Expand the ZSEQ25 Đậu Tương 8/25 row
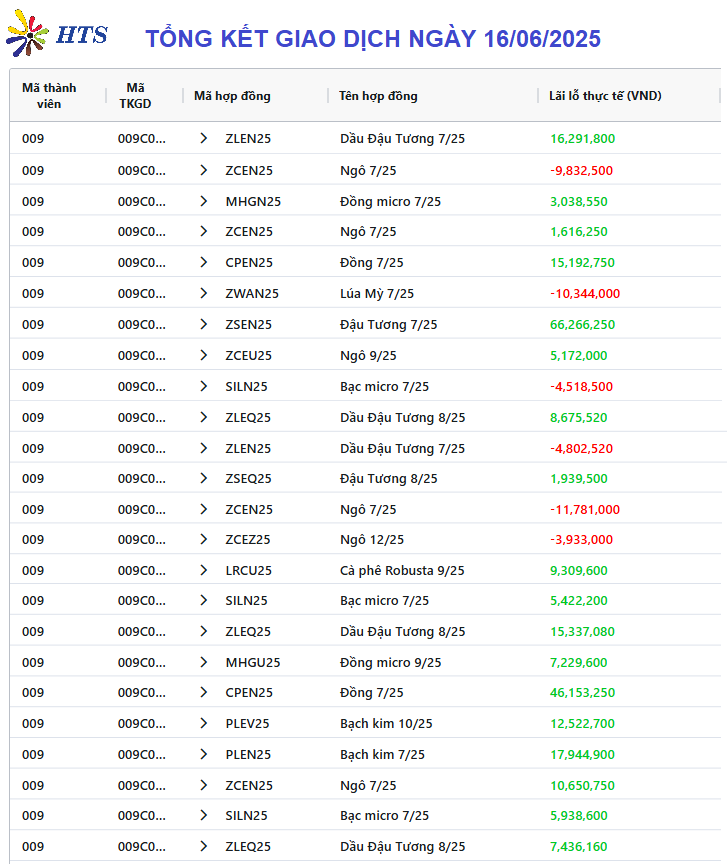The height and width of the screenshot is (864, 727). pos(203,478)
